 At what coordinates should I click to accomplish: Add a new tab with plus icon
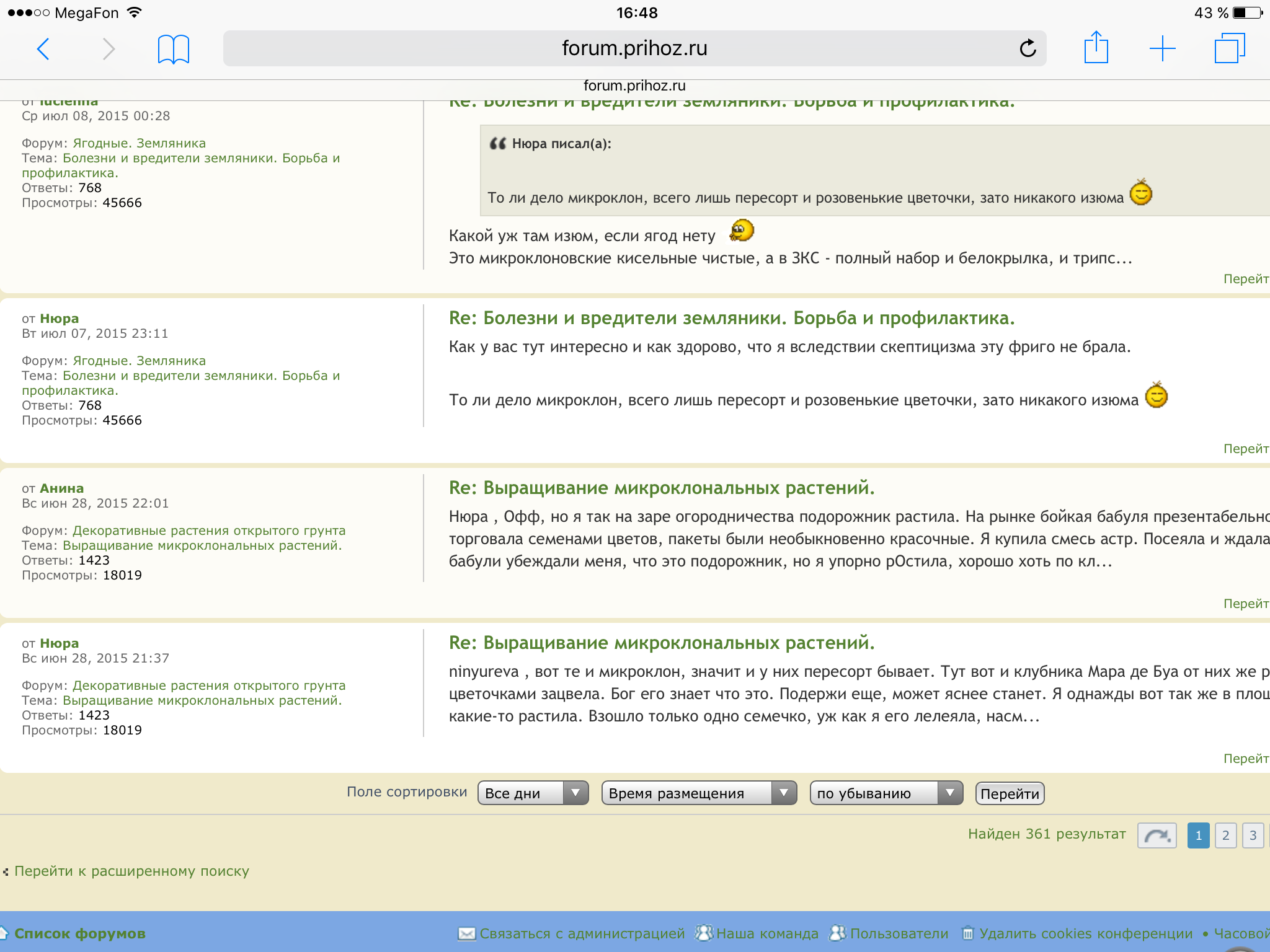(x=1162, y=48)
